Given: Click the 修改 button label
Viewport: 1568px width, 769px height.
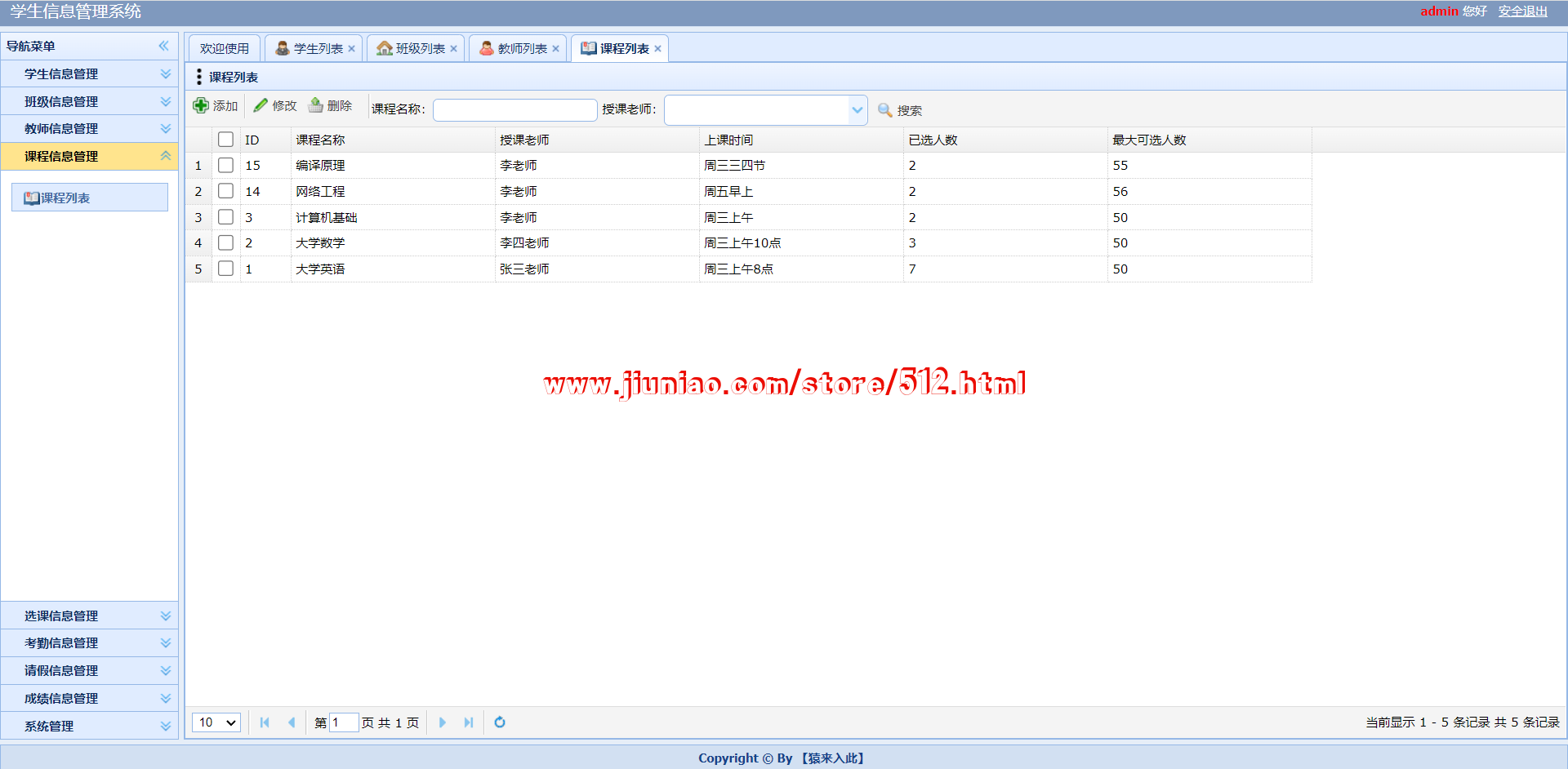Looking at the screenshot, I should point(285,106).
